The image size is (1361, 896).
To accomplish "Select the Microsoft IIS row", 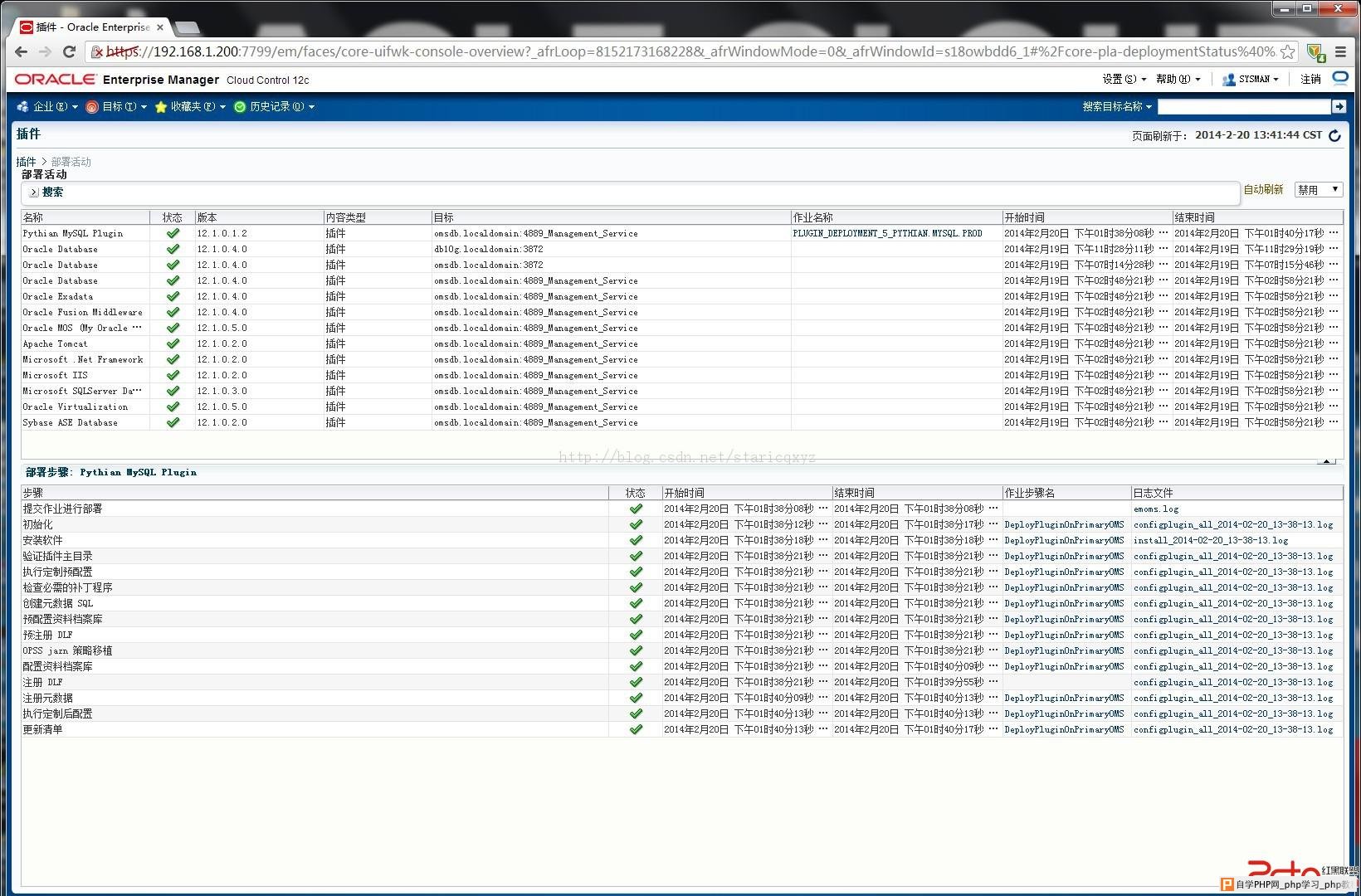I will [x=682, y=375].
